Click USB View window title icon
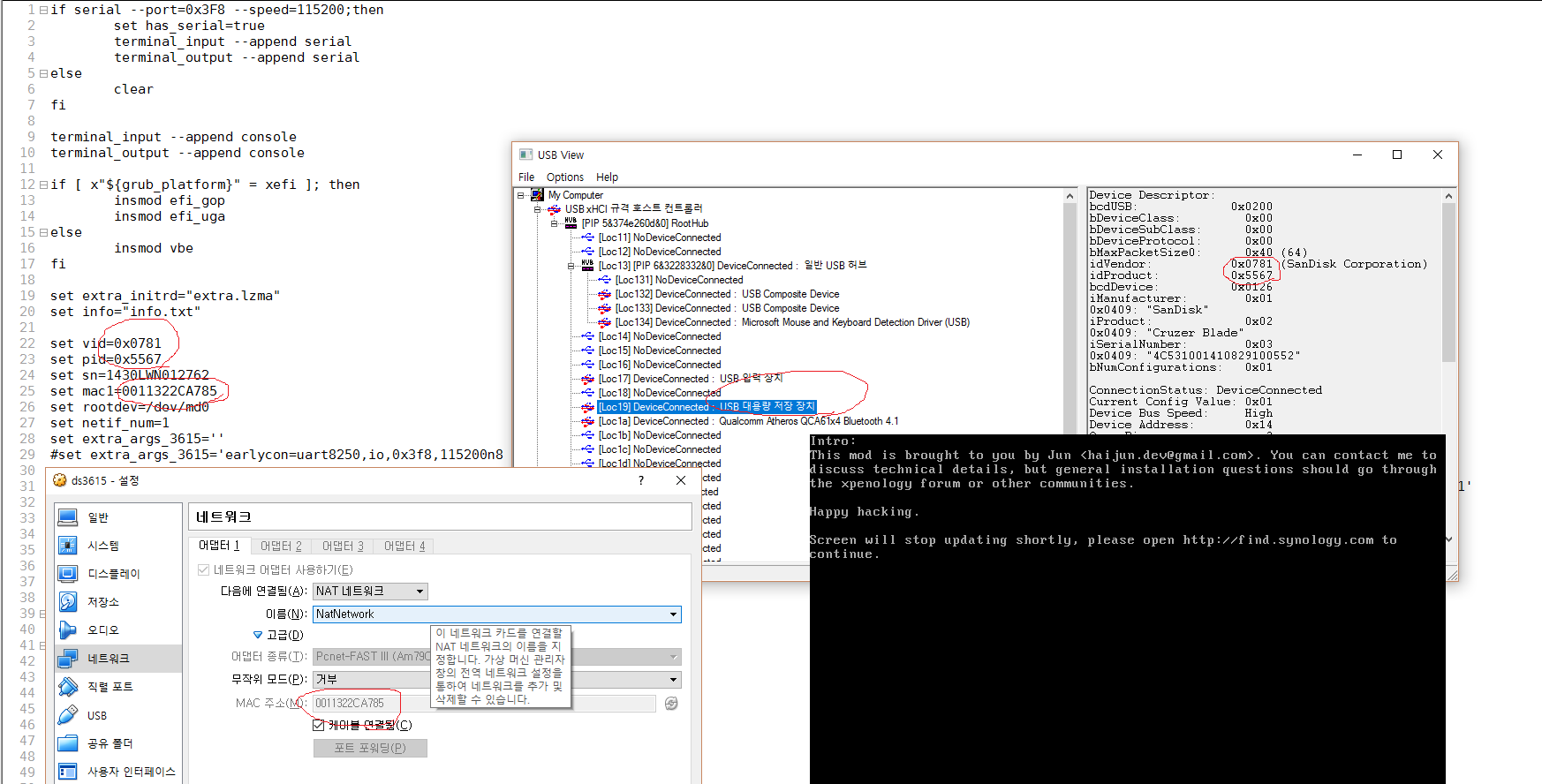 point(526,155)
